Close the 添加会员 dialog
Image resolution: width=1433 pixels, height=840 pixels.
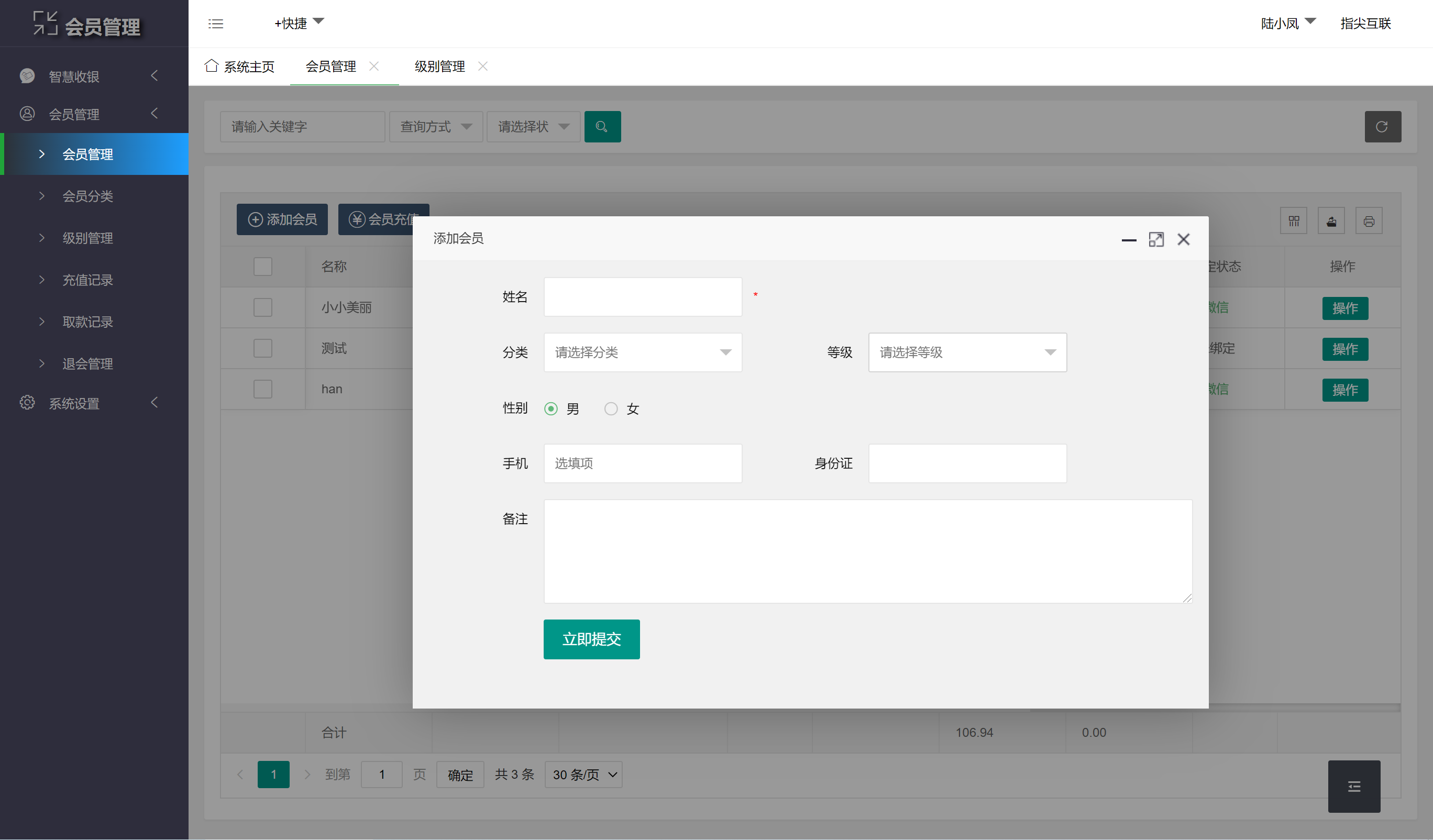coord(1183,239)
